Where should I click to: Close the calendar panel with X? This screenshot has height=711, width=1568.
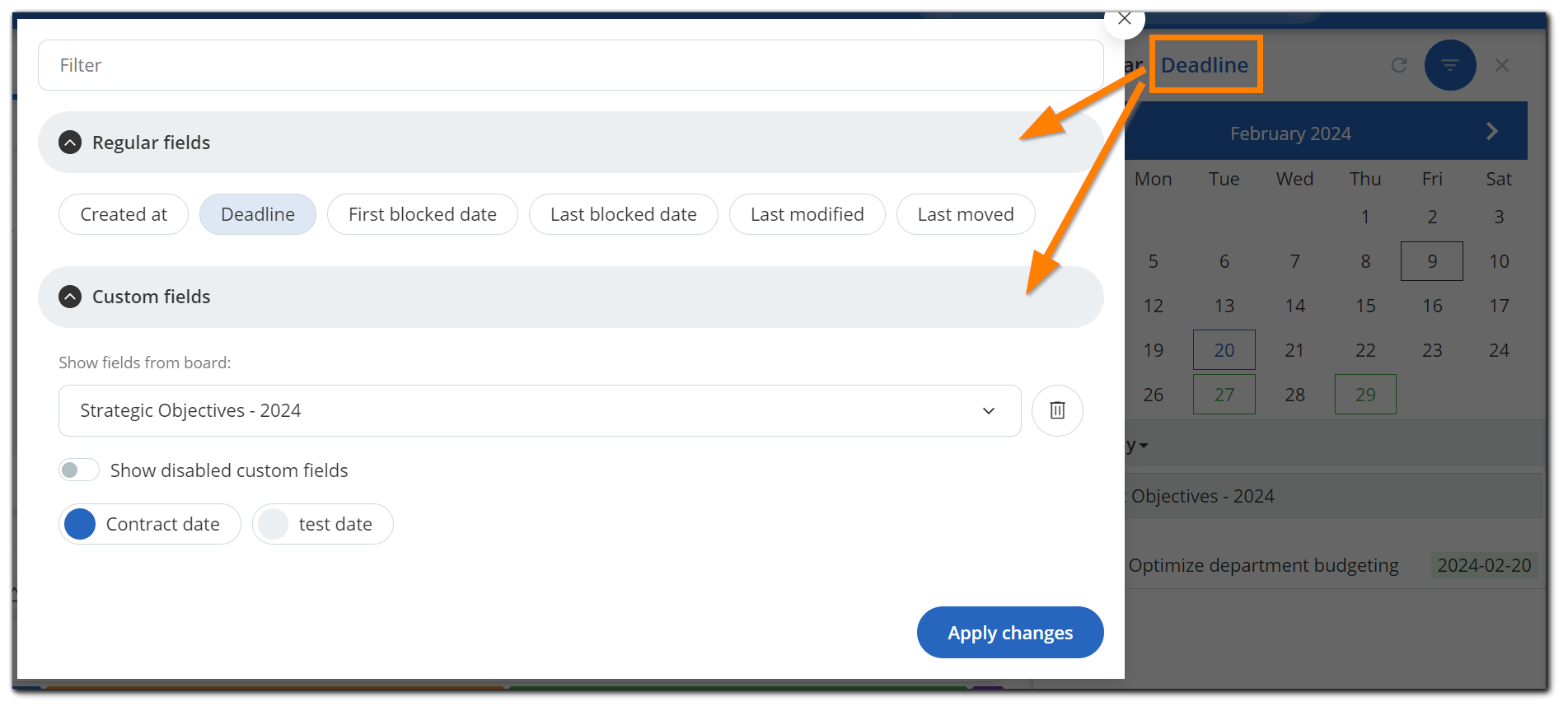point(1502,65)
